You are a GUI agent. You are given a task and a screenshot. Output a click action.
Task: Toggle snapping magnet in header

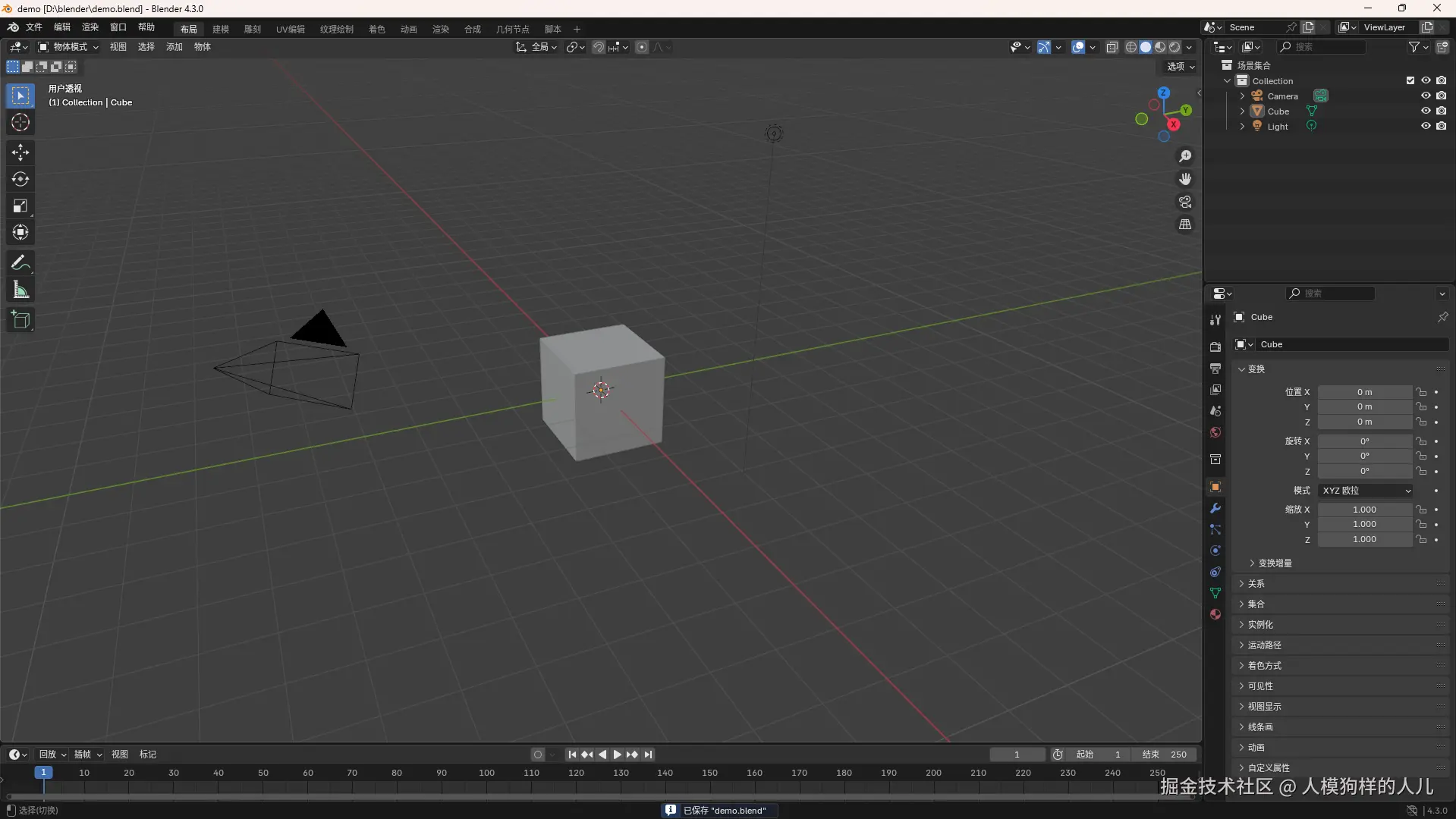pos(599,47)
